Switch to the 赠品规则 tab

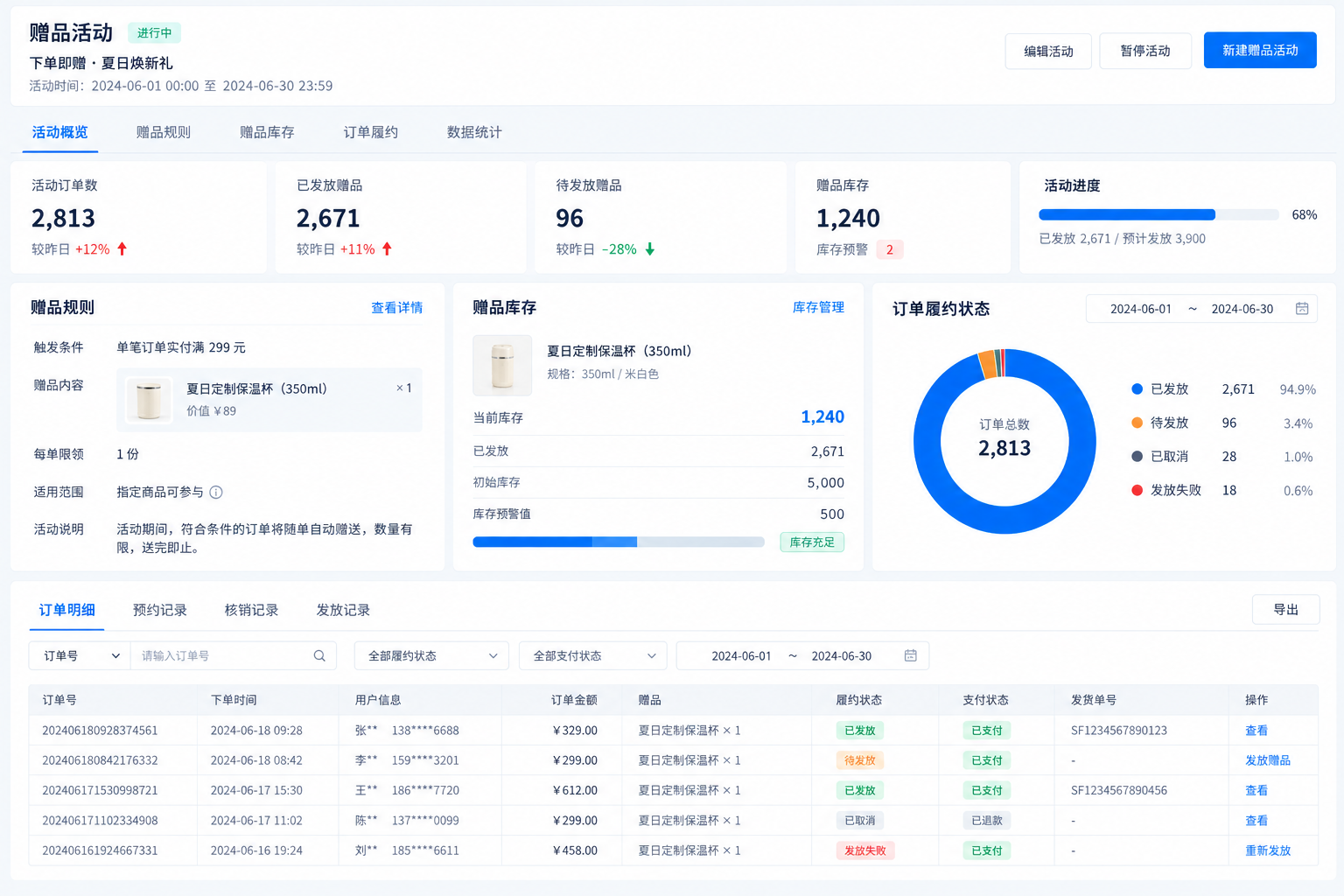[x=164, y=132]
